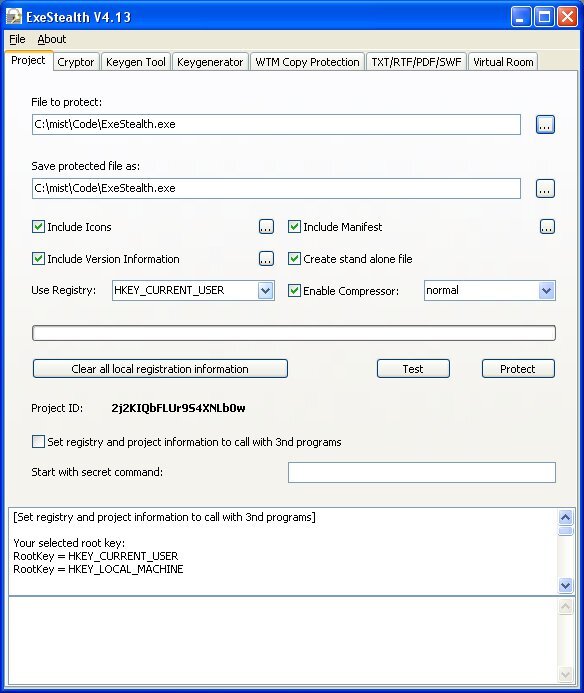Toggle the Include Manifest checkbox

coord(294,227)
